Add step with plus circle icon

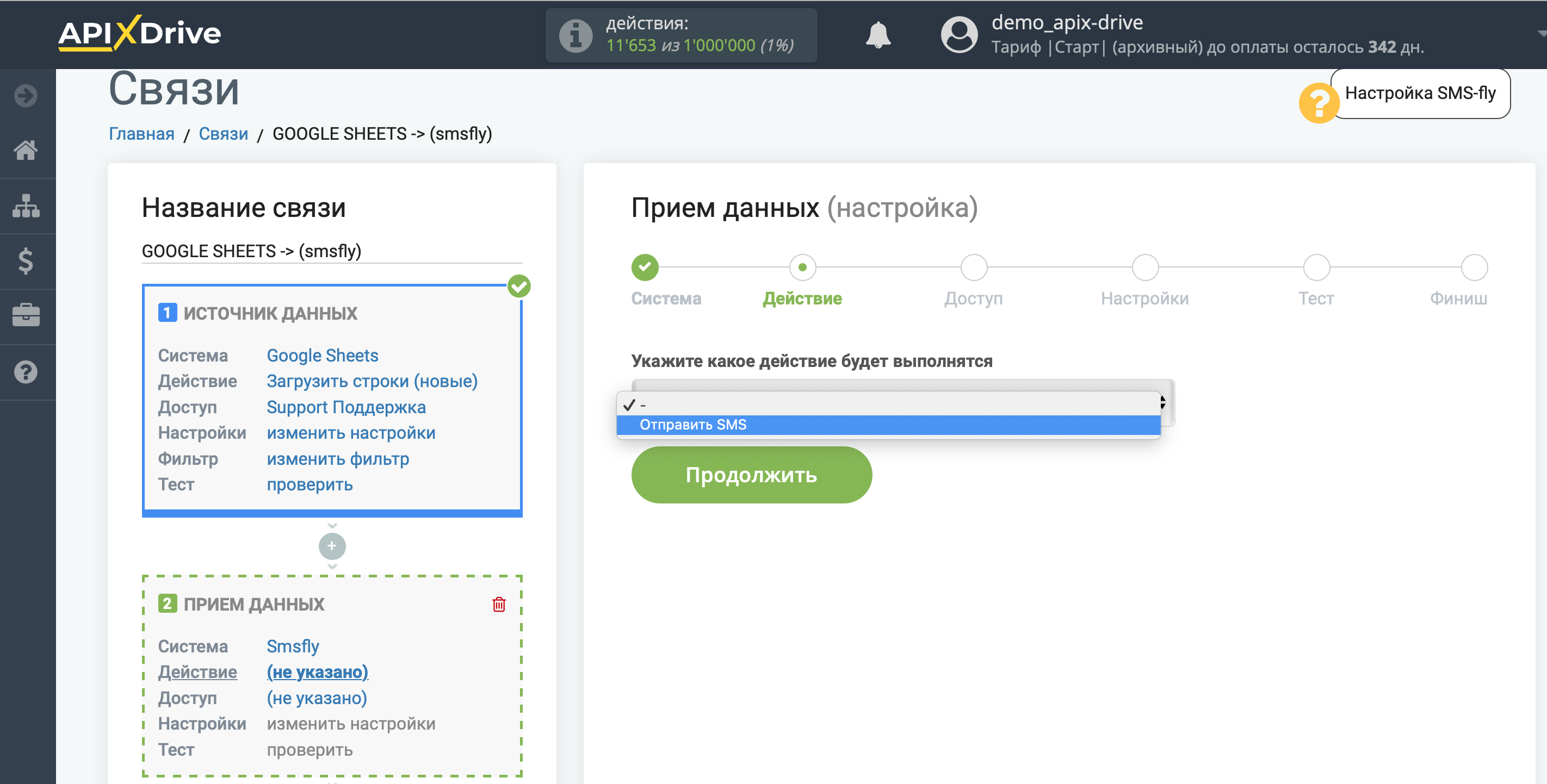332,546
